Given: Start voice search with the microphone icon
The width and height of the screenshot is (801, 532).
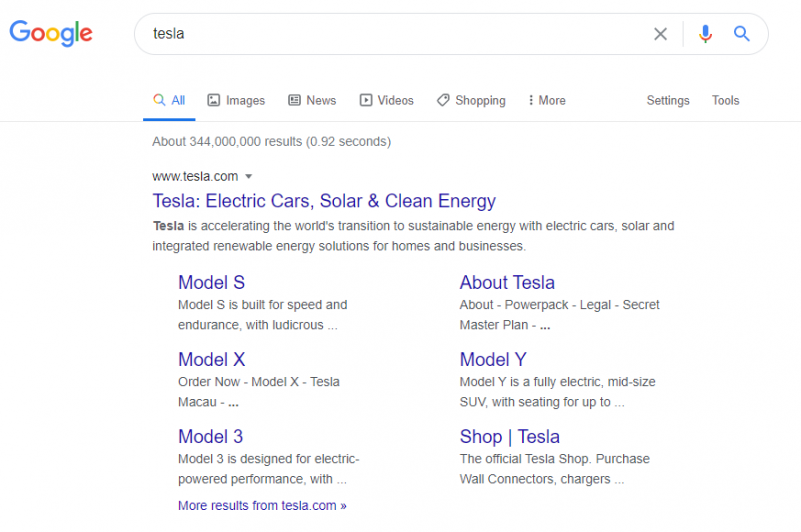Looking at the screenshot, I should pyautogui.click(x=705, y=34).
